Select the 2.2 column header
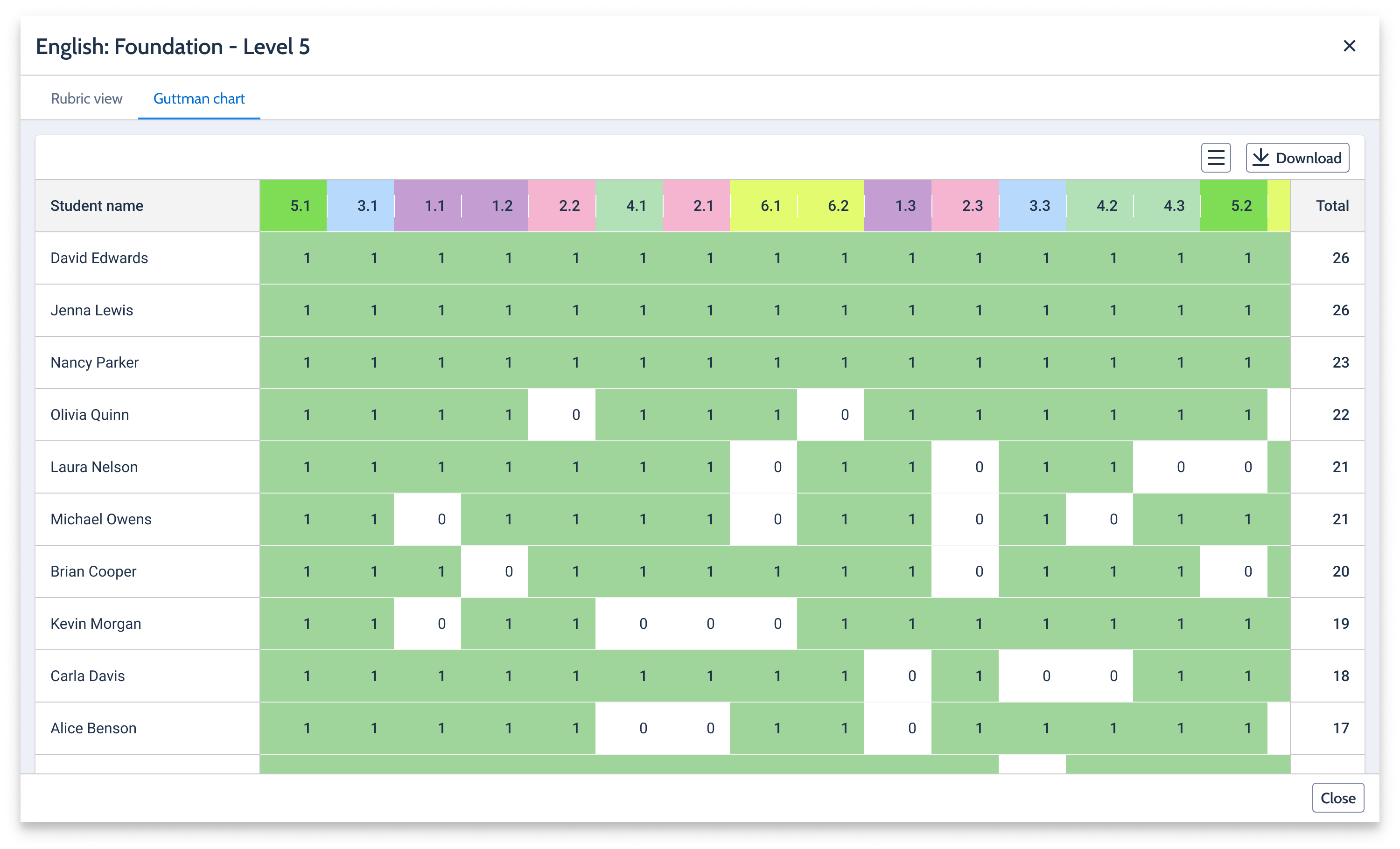Screen dimensions: 1400x849 (562, 206)
